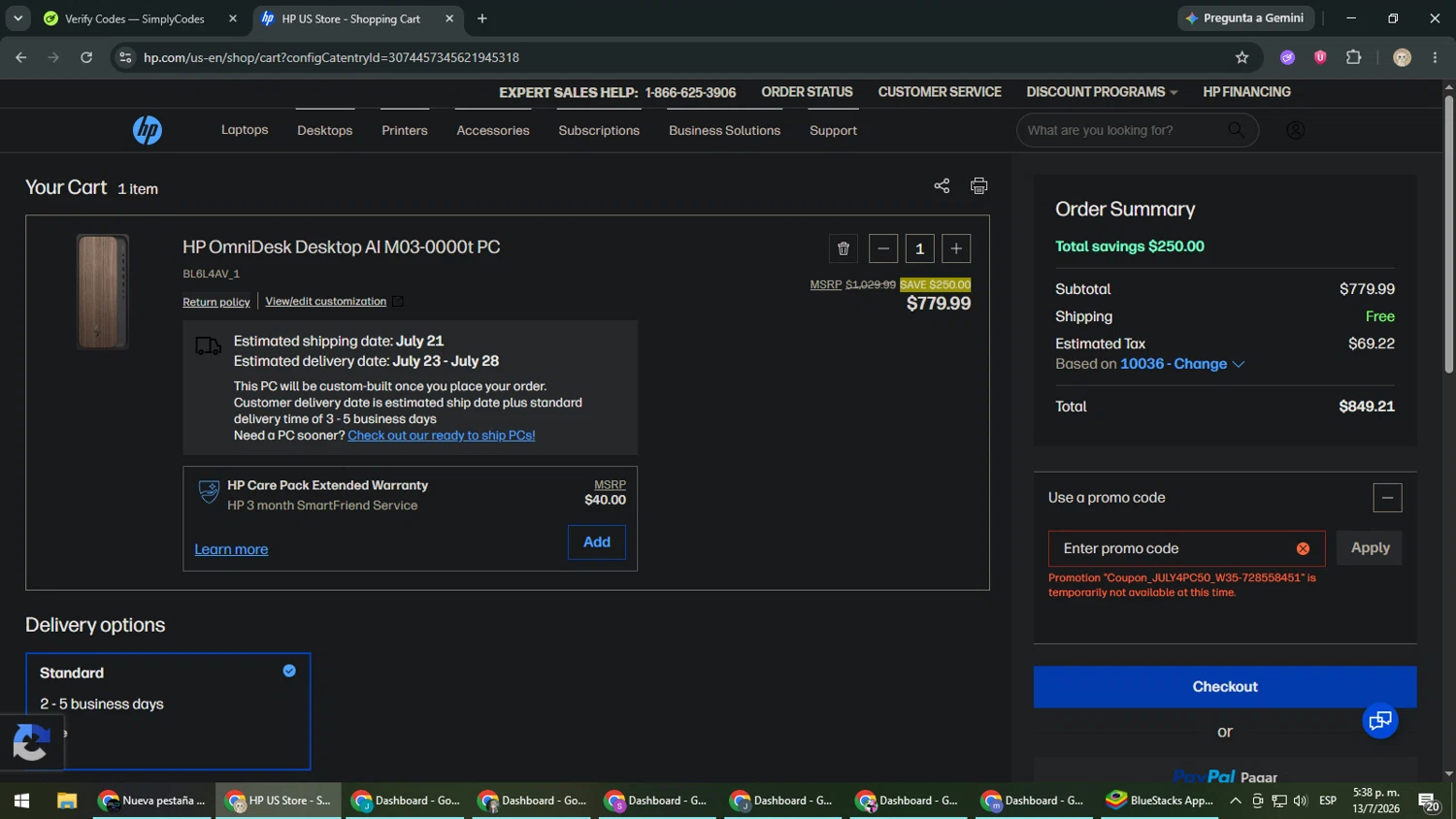Remove item with the trash icon

click(844, 248)
